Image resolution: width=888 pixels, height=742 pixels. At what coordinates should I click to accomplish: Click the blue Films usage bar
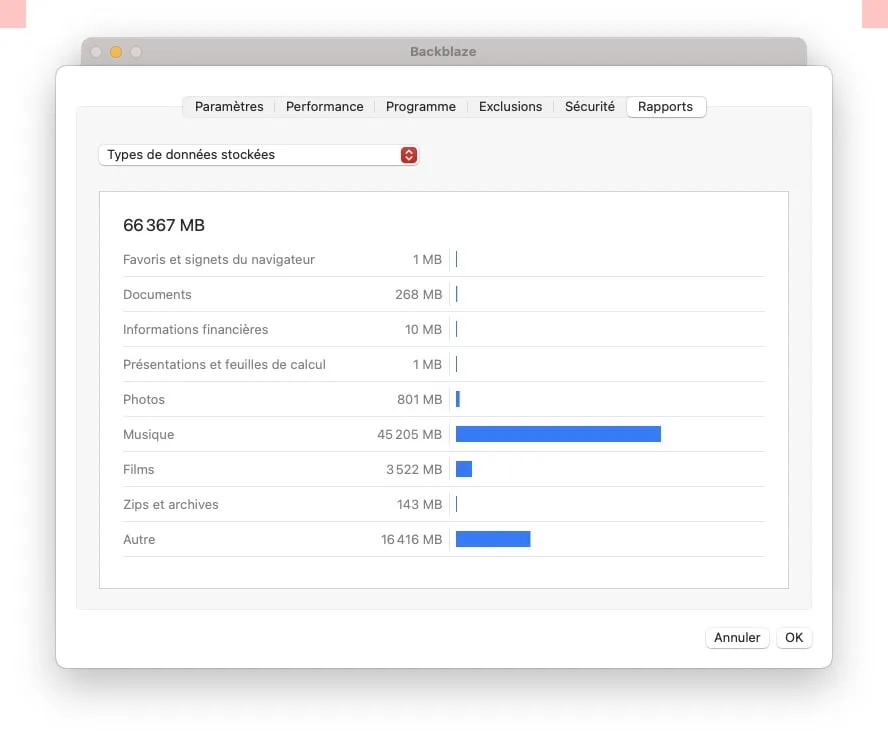pos(464,469)
